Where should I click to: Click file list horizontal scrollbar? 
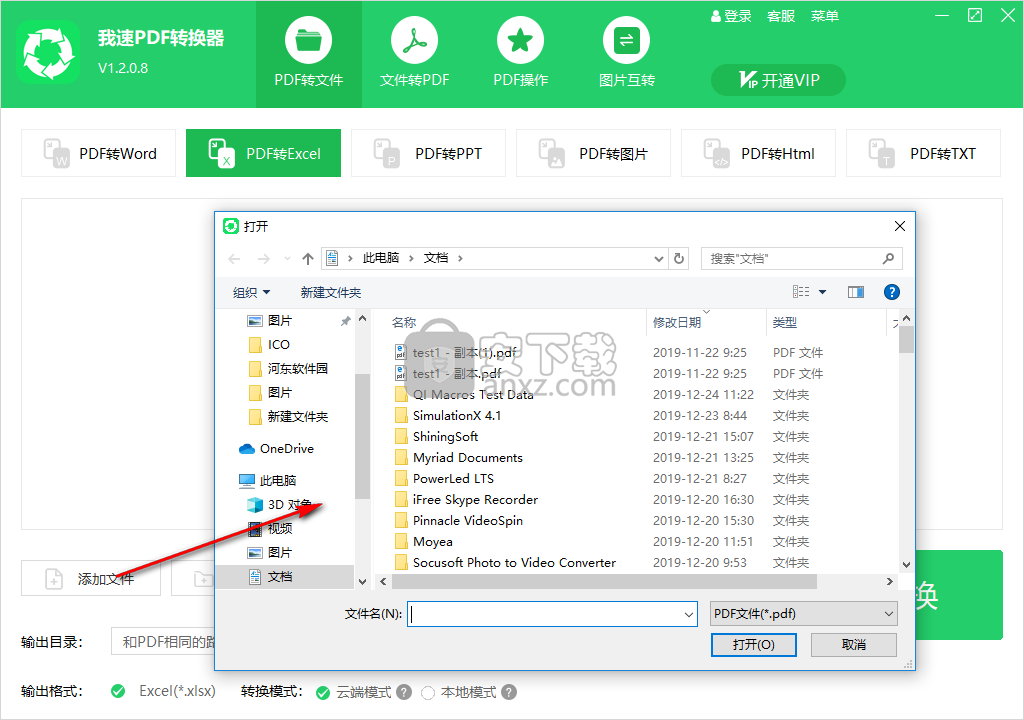click(604, 581)
